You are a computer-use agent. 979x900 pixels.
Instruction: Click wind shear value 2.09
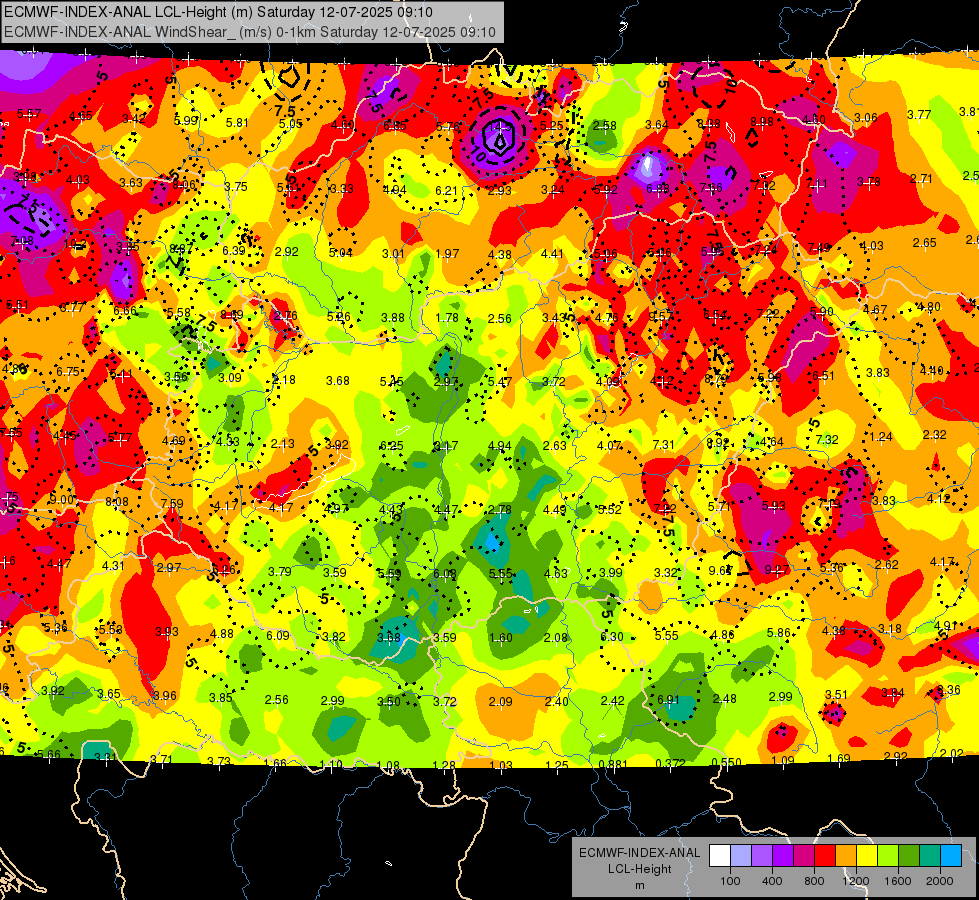[501, 701]
